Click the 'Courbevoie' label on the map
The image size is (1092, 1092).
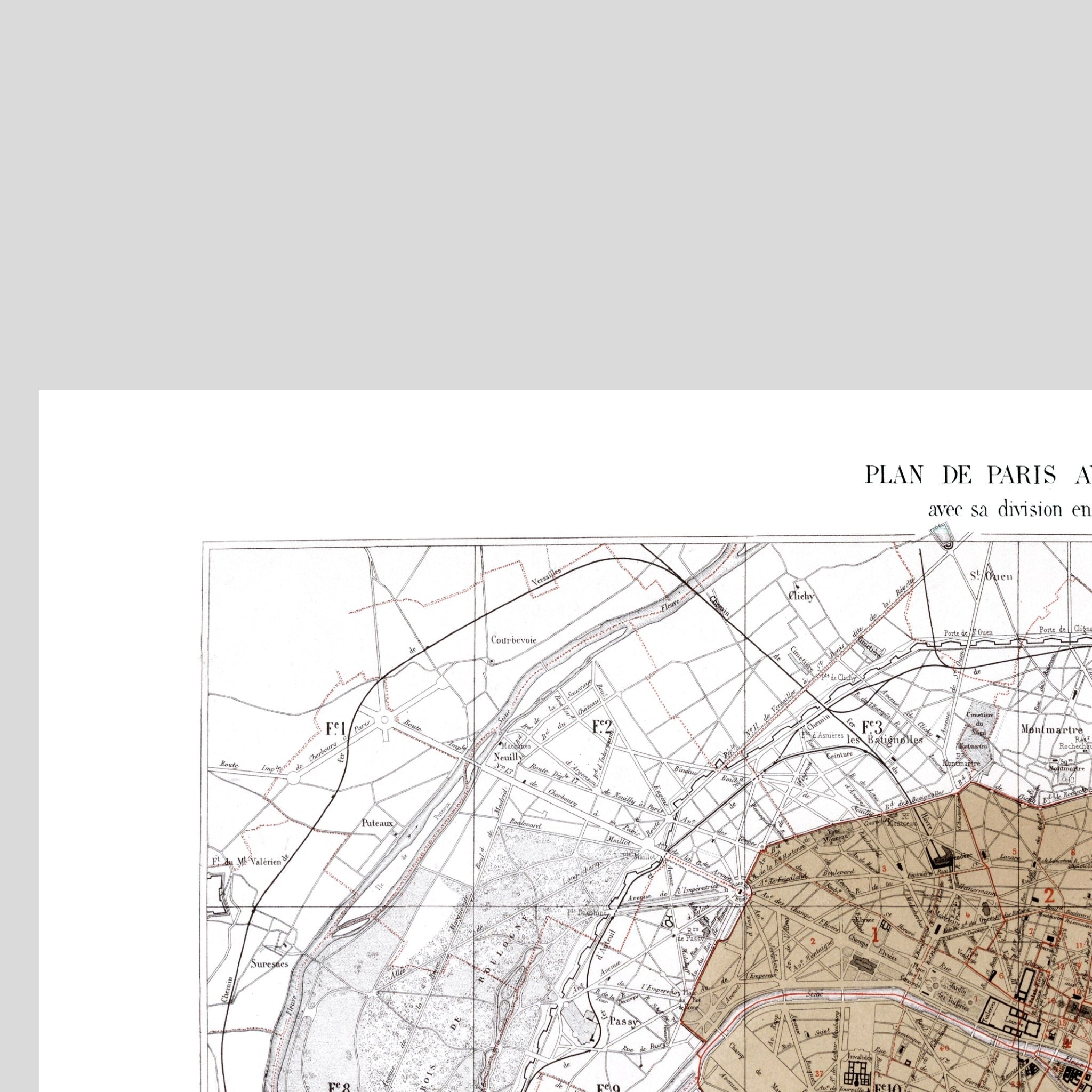pyautogui.click(x=513, y=640)
